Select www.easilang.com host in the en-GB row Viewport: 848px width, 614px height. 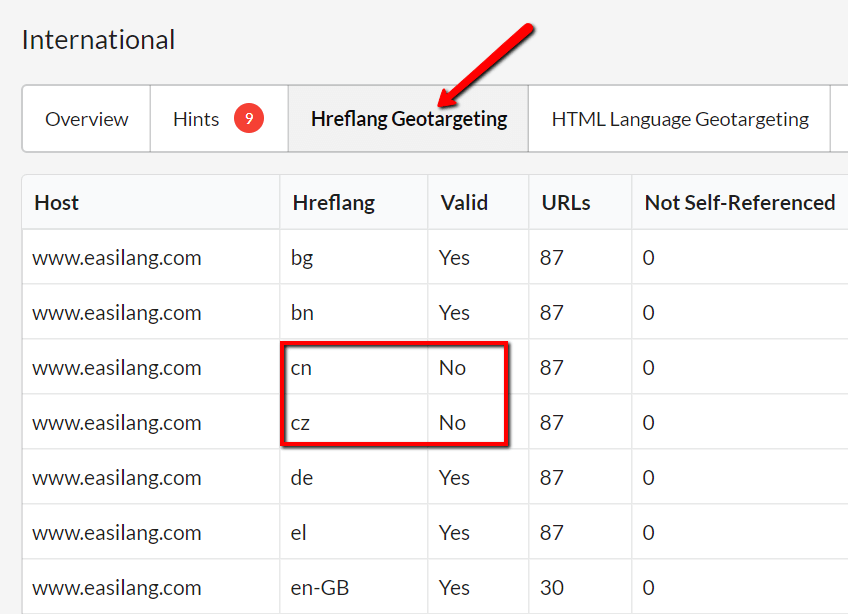pyautogui.click(x=117, y=588)
